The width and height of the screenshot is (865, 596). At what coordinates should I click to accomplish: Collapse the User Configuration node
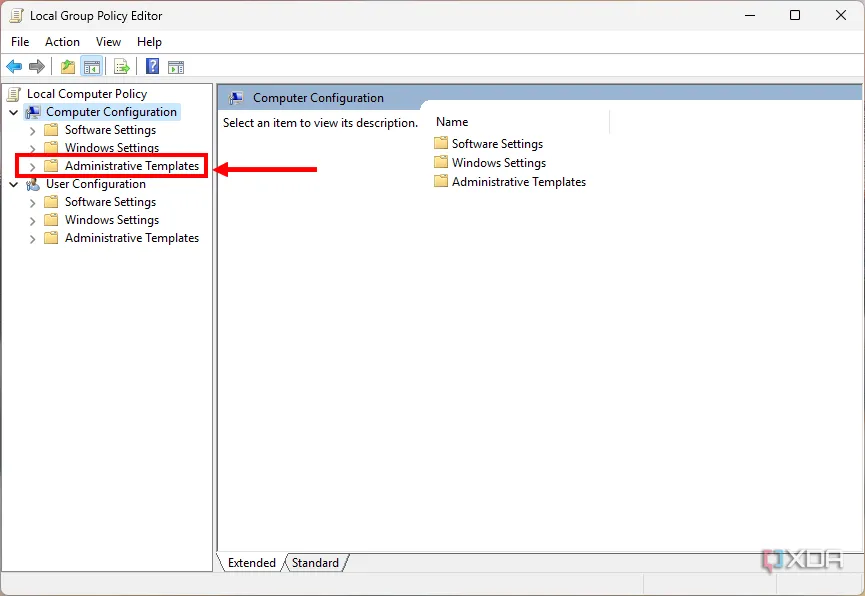(14, 184)
